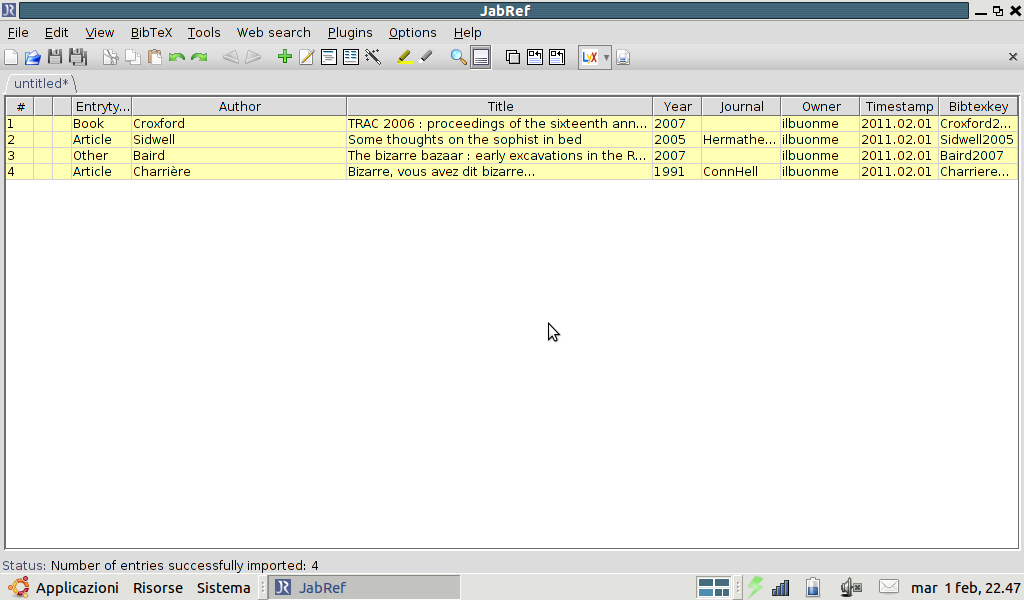Click the OpenOffice connection icon in the toolbar
This screenshot has height=600, width=1024.
tap(623, 57)
